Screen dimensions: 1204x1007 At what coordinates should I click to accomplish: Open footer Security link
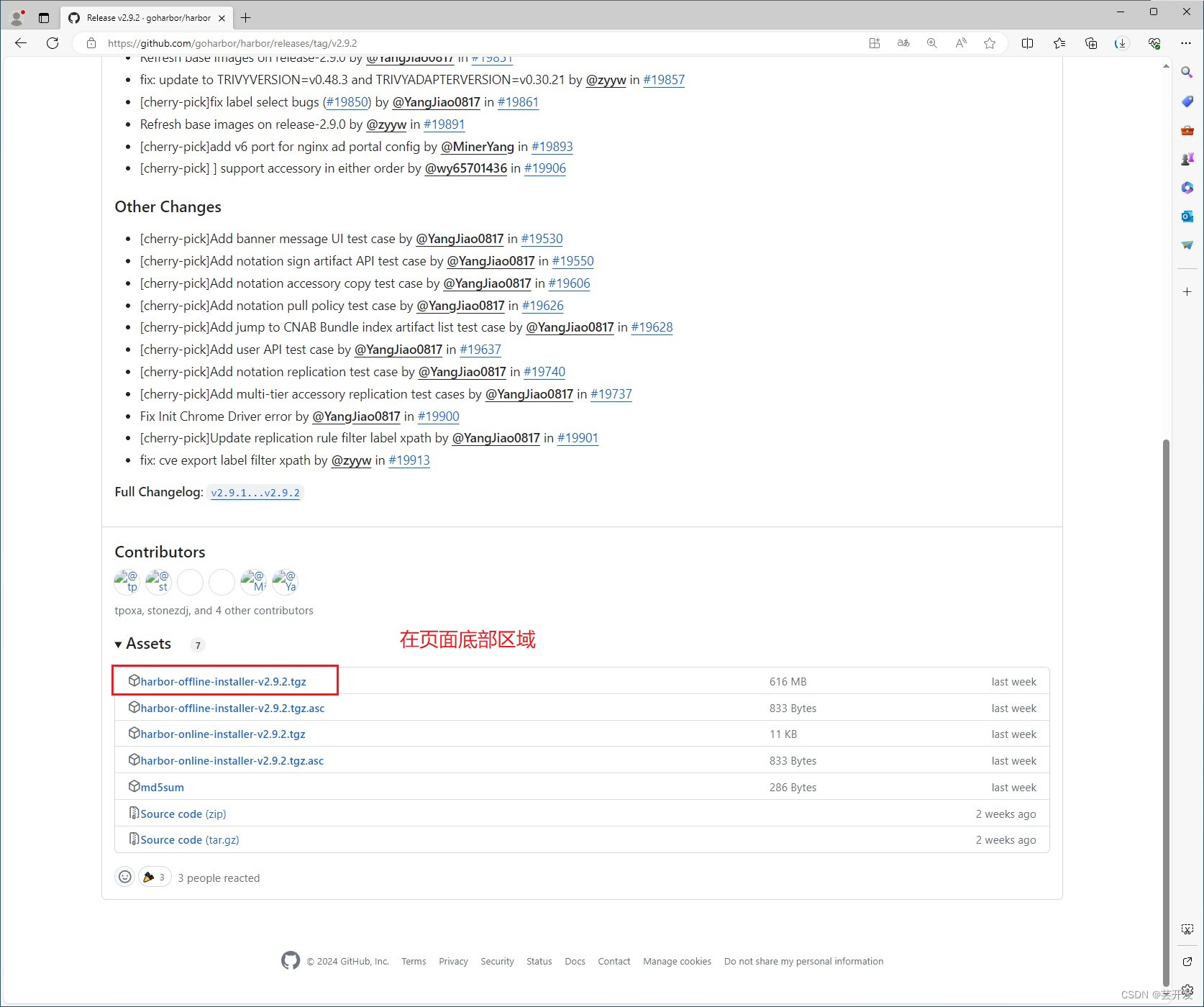tap(497, 961)
